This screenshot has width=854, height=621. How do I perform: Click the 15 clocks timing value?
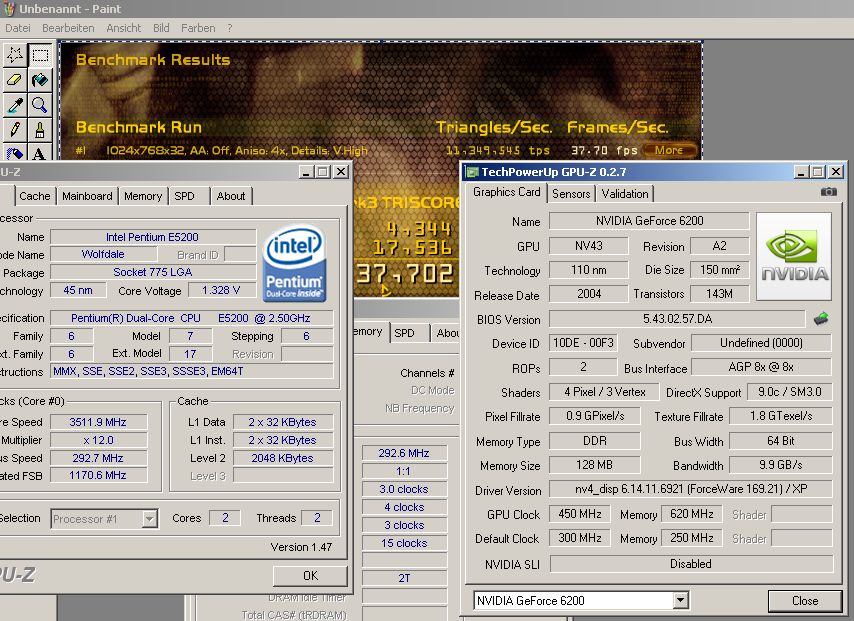coord(404,543)
